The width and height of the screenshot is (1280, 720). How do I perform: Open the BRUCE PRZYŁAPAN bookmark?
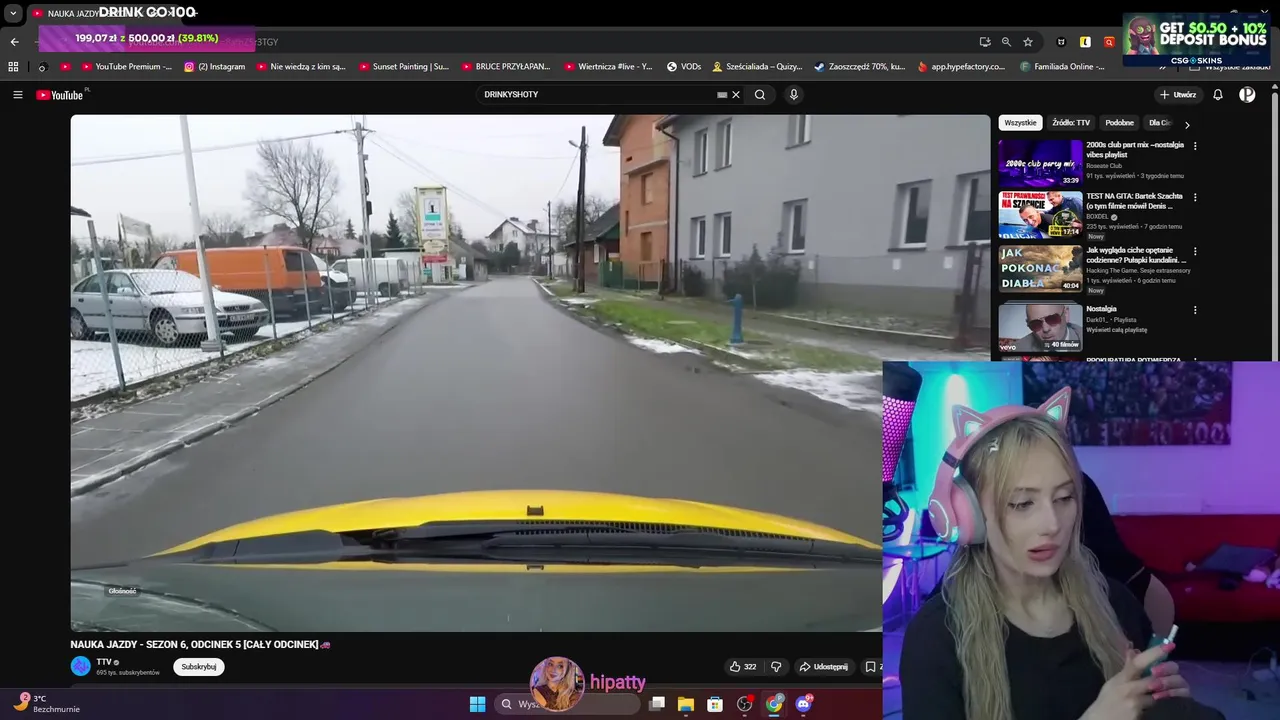(x=506, y=67)
